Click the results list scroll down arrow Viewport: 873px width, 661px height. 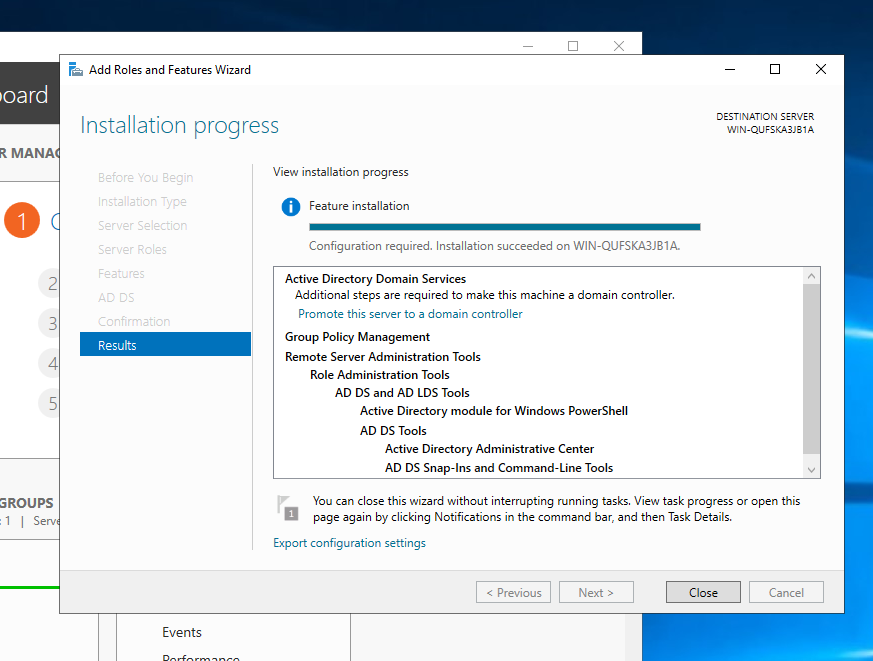[x=811, y=470]
